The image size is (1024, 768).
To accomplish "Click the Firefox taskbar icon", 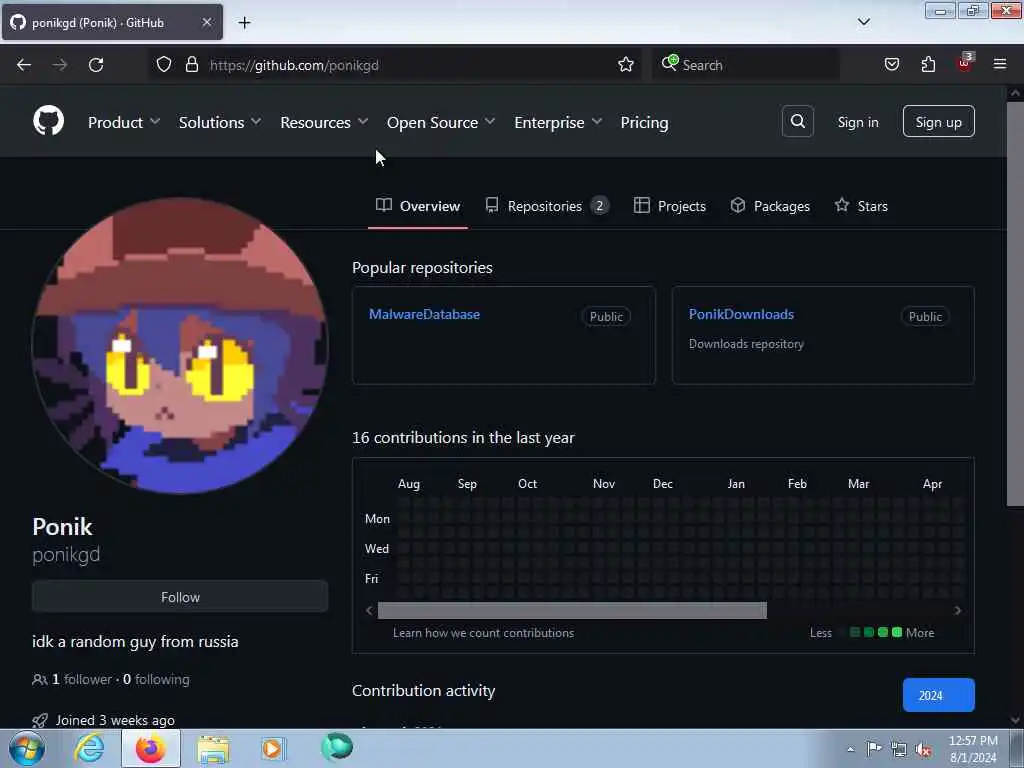I will (x=150, y=748).
